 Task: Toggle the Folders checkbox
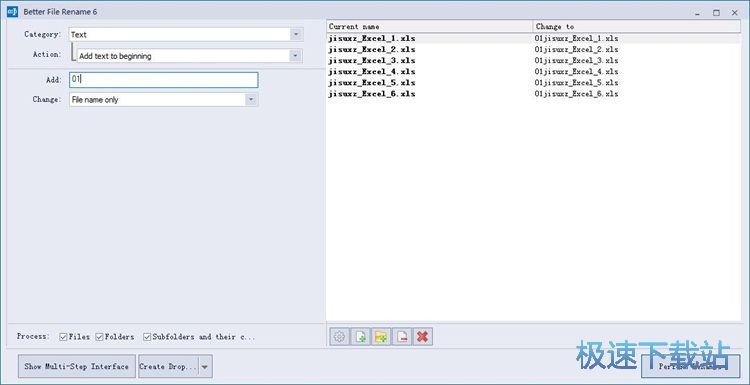pyautogui.click(x=99, y=337)
